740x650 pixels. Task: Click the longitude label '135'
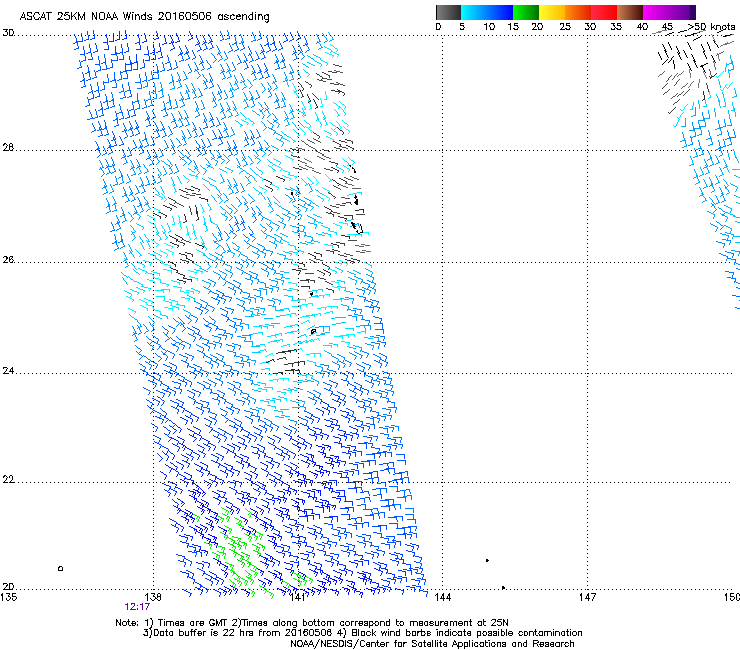9,597
